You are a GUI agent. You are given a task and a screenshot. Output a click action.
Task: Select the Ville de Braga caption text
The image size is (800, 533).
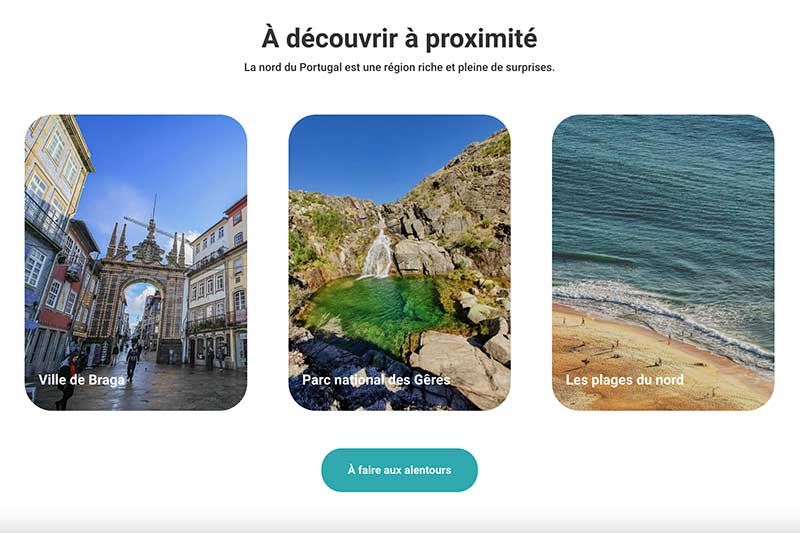point(82,380)
